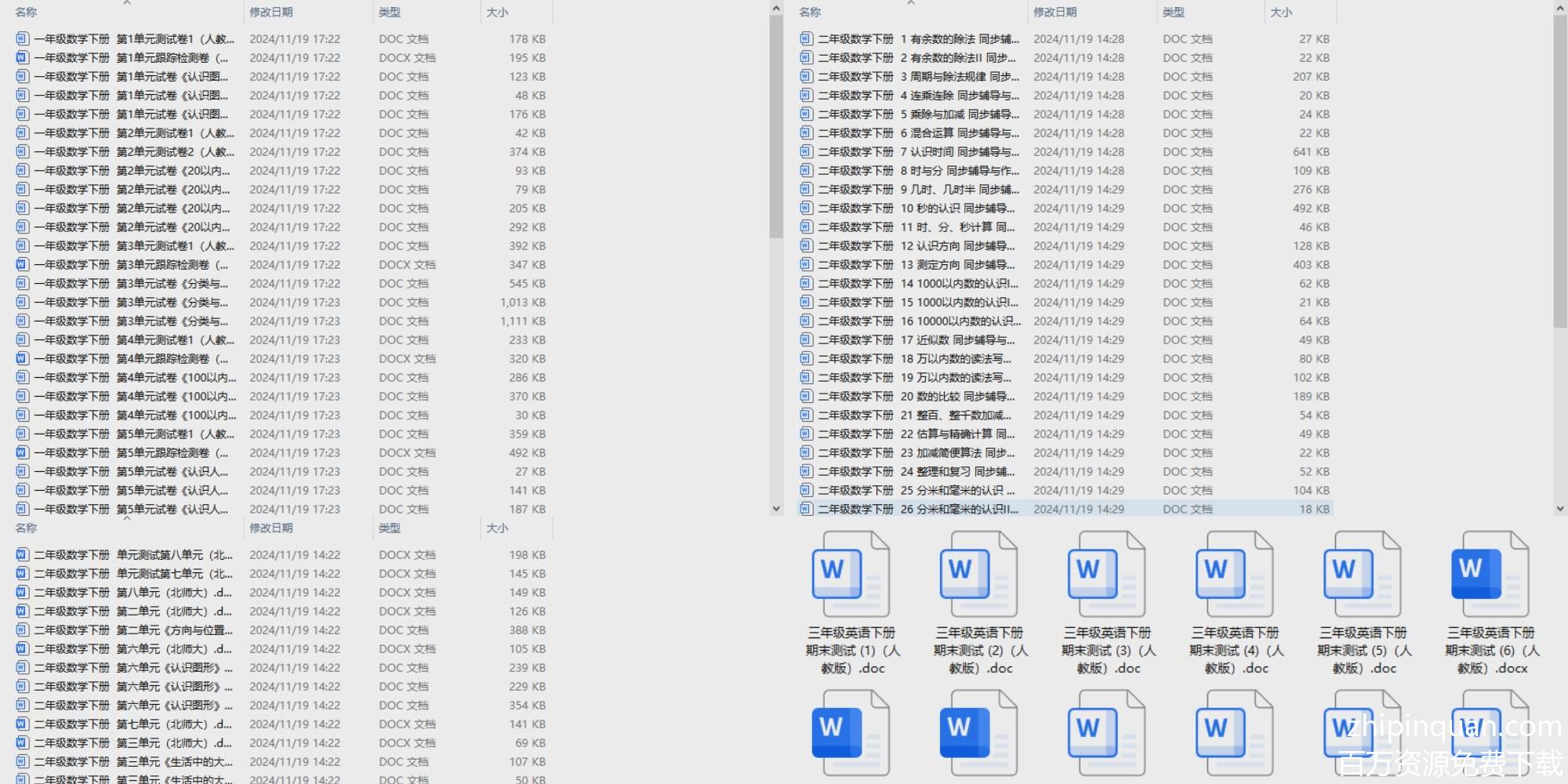Click file name 二年级数学下册 6 混合运算

(x=919, y=132)
